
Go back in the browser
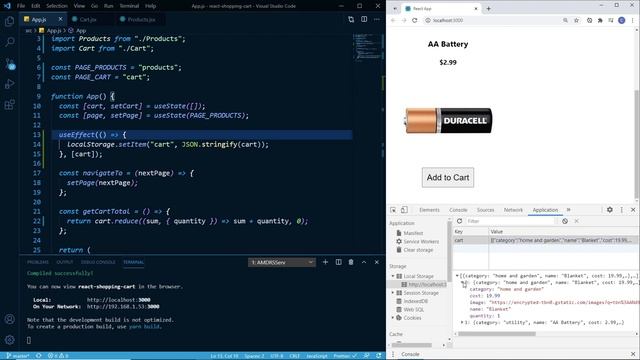coord(393,20)
